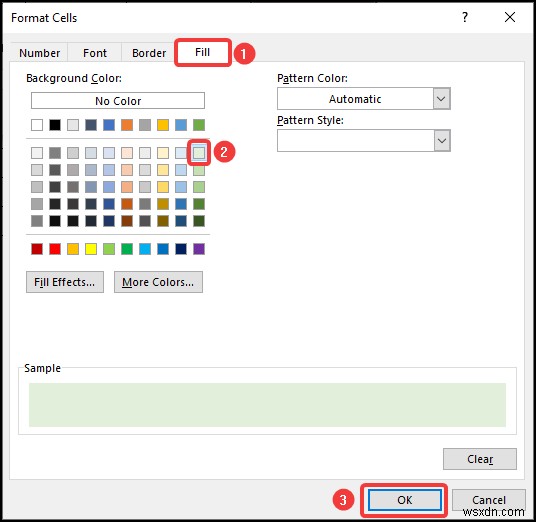This screenshot has width=536, height=522.
Task: Switch to the Number tab
Action: pyautogui.click(x=39, y=53)
